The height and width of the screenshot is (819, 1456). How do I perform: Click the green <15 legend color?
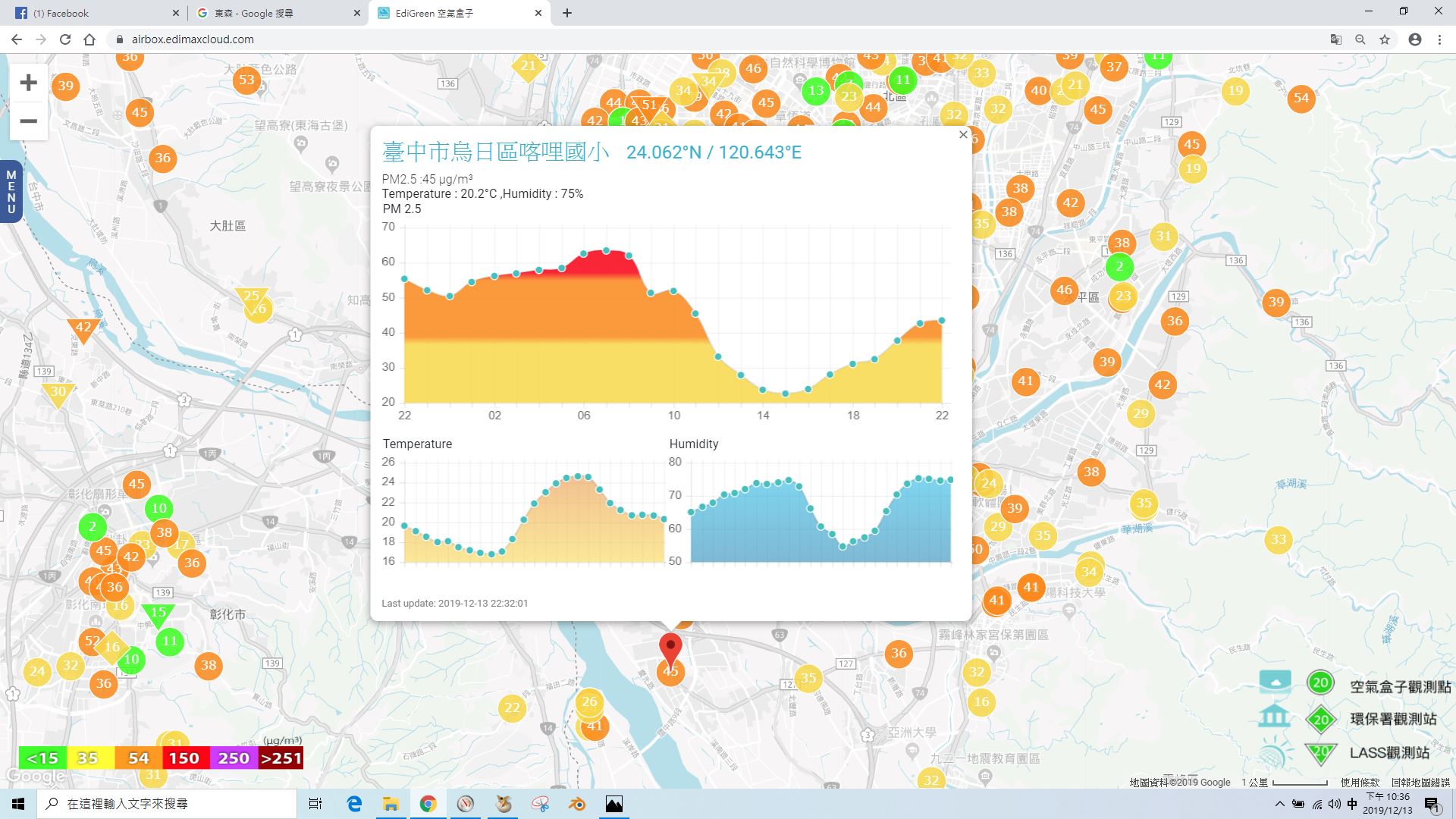(42, 758)
